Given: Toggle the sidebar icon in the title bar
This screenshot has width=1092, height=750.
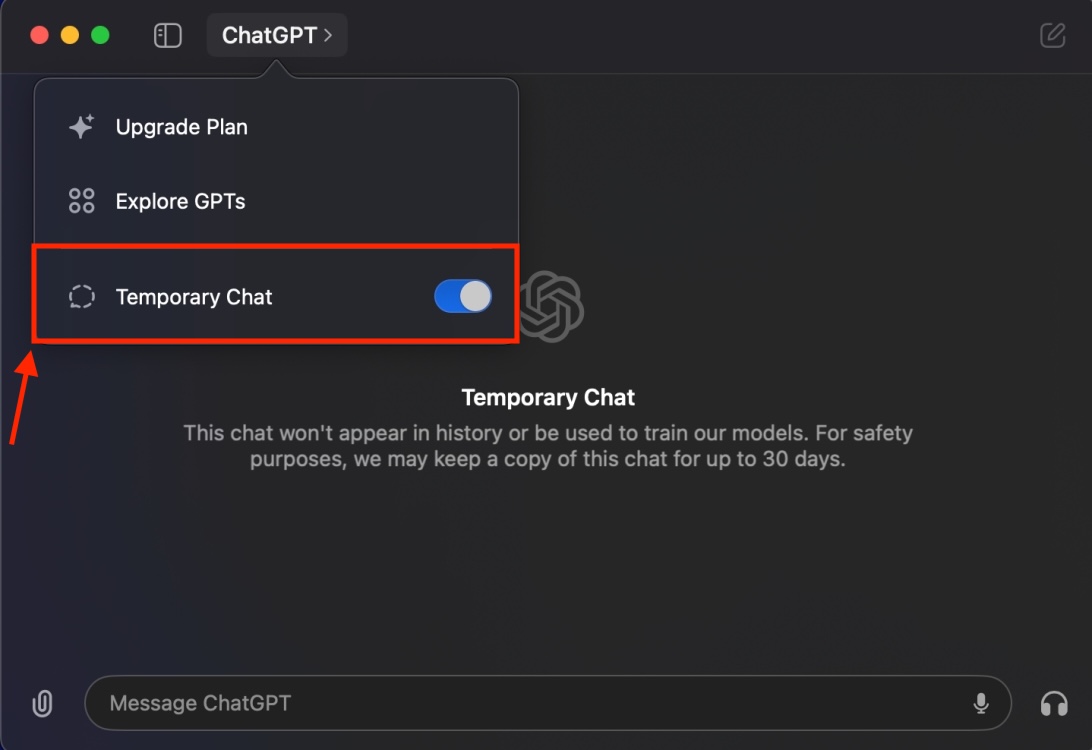Looking at the screenshot, I should pyautogui.click(x=168, y=34).
